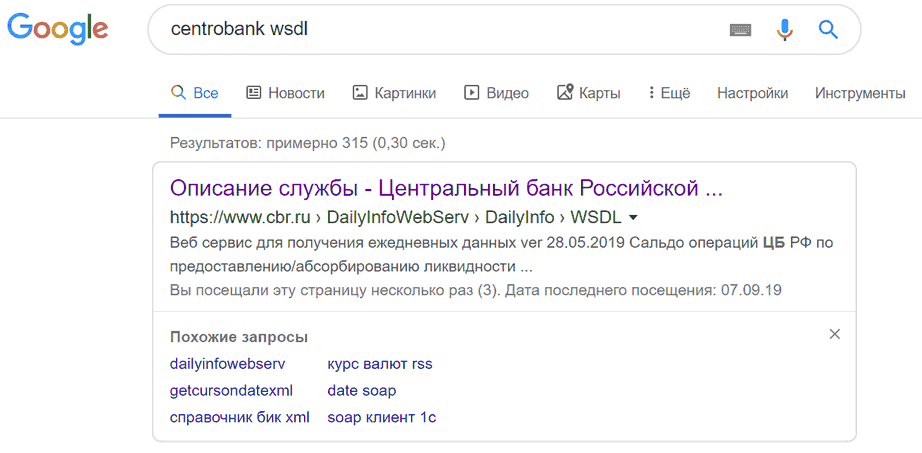Go to the 'Видео' tab
The image size is (922, 453).
[497, 93]
